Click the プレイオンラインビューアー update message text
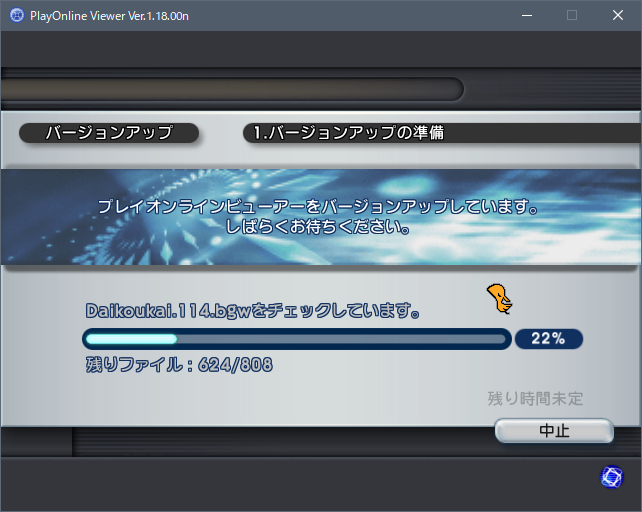The width and height of the screenshot is (642, 512). pyautogui.click(x=318, y=206)
